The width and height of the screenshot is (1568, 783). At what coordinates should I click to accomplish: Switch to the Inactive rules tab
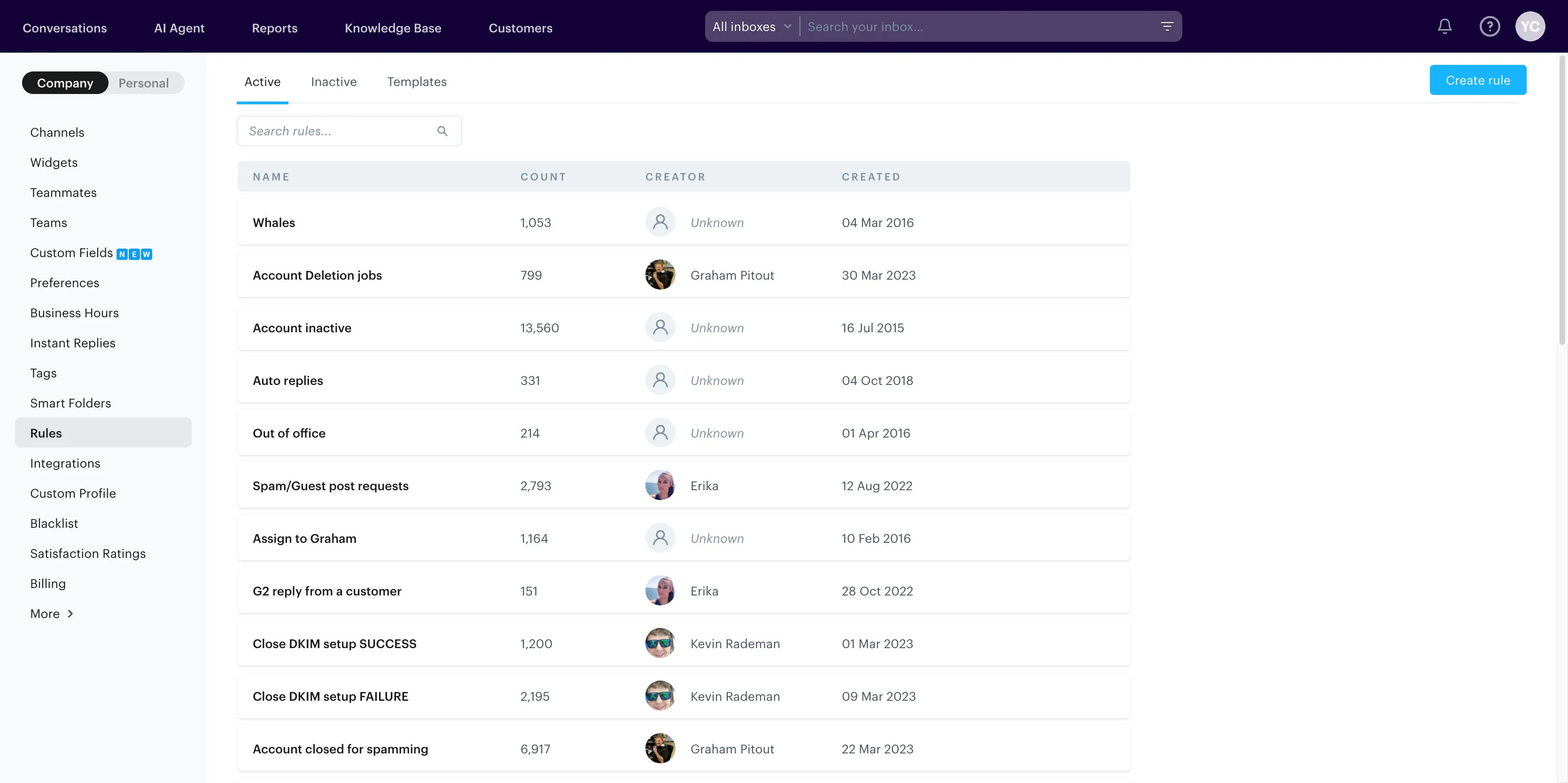pyautogui.click(x=334, y=82)
